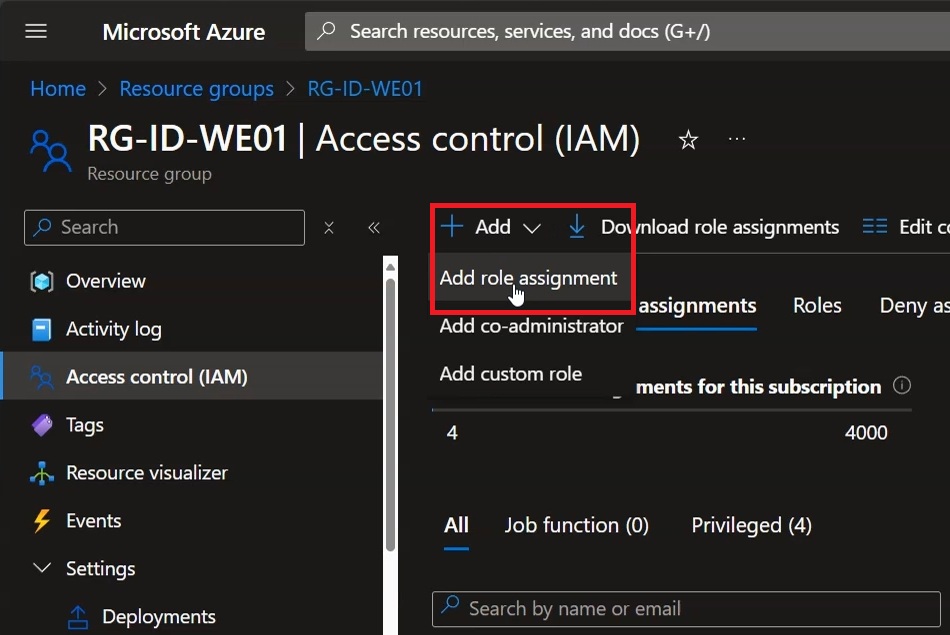950x635 pixels.
Task: Select the Job function (0) tab
Action: pos(577,525)
